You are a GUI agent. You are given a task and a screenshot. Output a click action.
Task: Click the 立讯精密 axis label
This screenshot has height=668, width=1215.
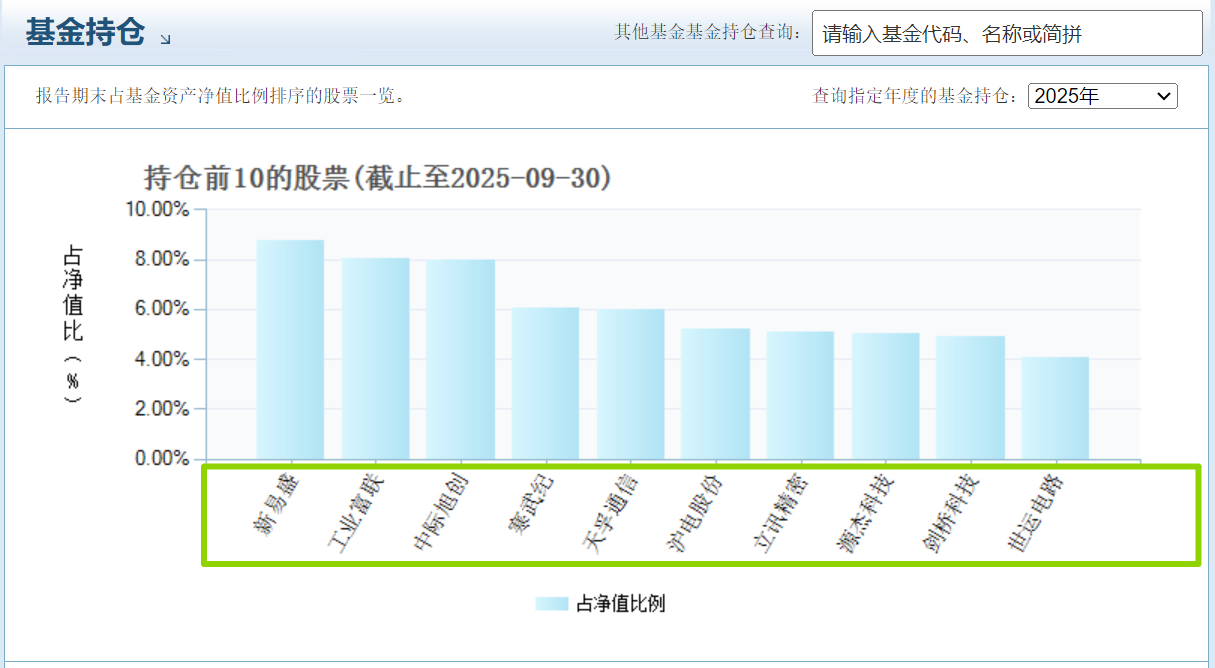click(x=779, y=513)
